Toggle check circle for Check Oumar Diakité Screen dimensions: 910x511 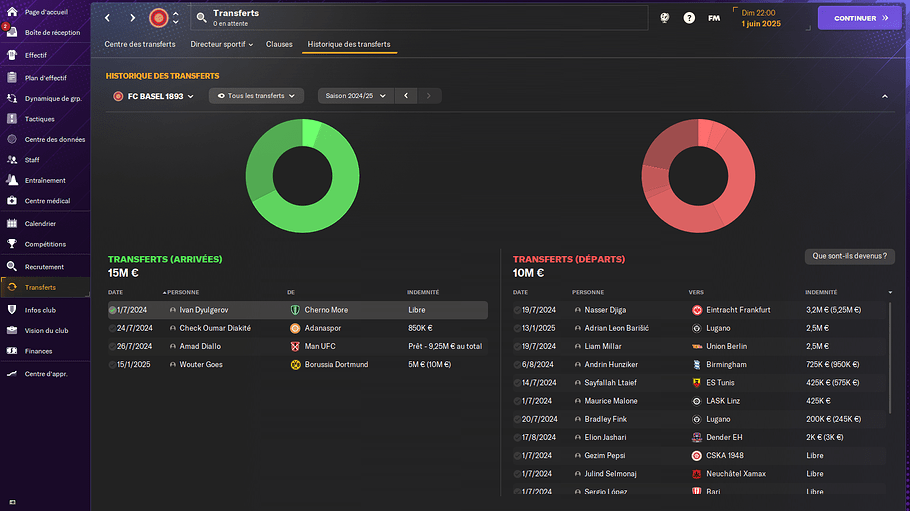tap(113, 328)
